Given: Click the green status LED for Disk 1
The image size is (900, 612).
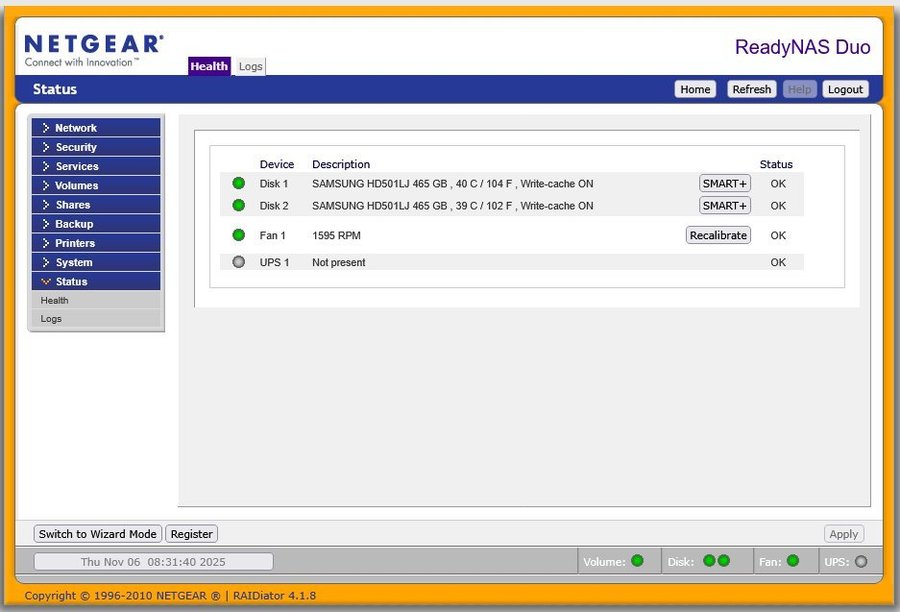Looking at the screenshot, I should pyautogui.click(x=238, y=183).
